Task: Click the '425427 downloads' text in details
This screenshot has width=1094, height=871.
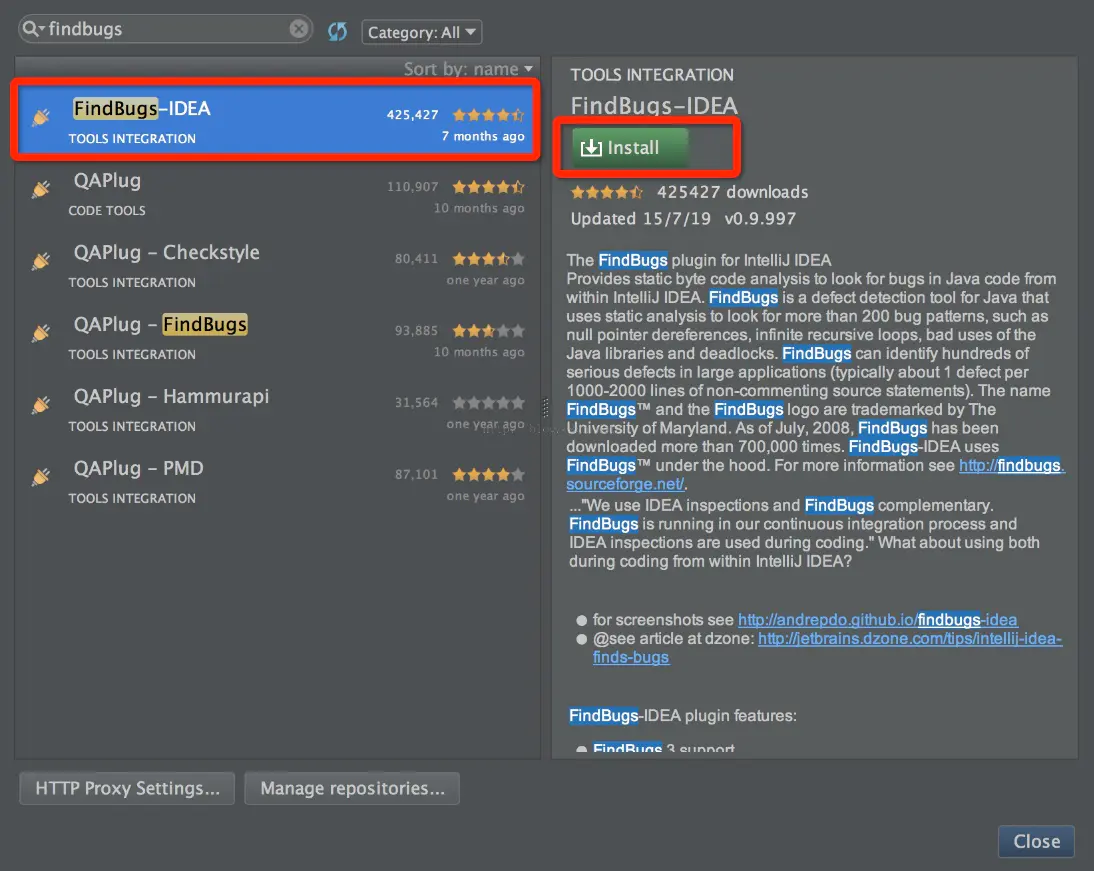Action: (733, 192)
